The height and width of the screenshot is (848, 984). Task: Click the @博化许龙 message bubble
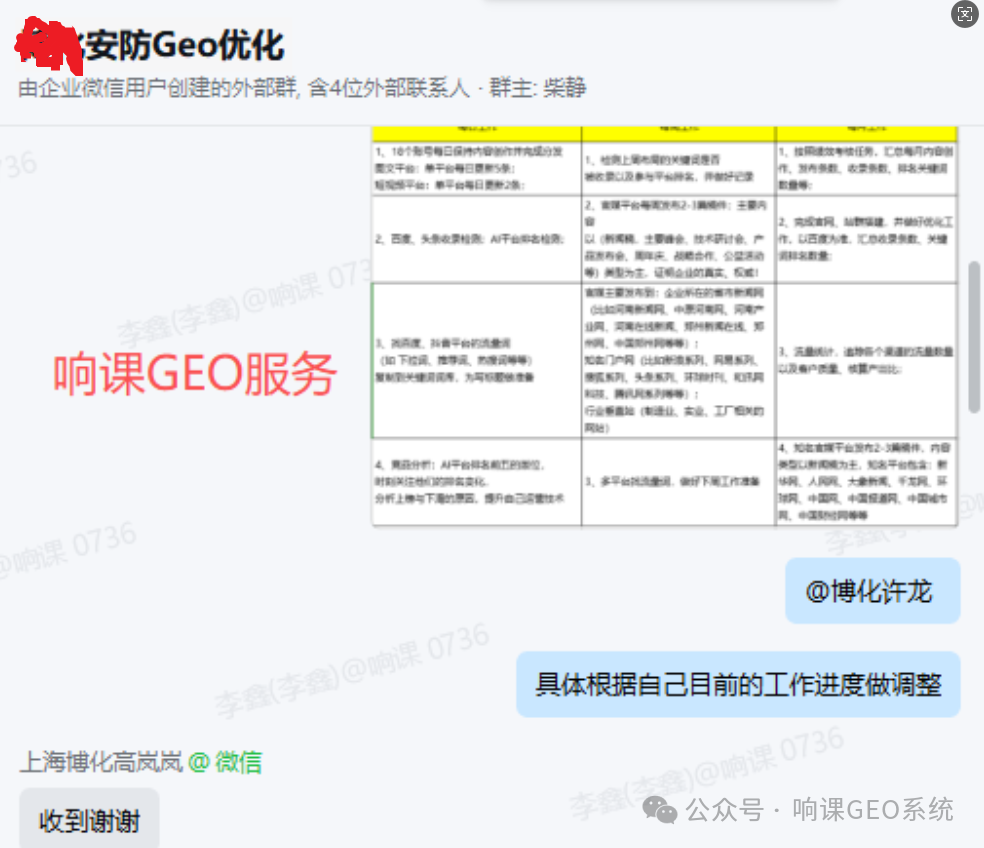pos(872,591)
